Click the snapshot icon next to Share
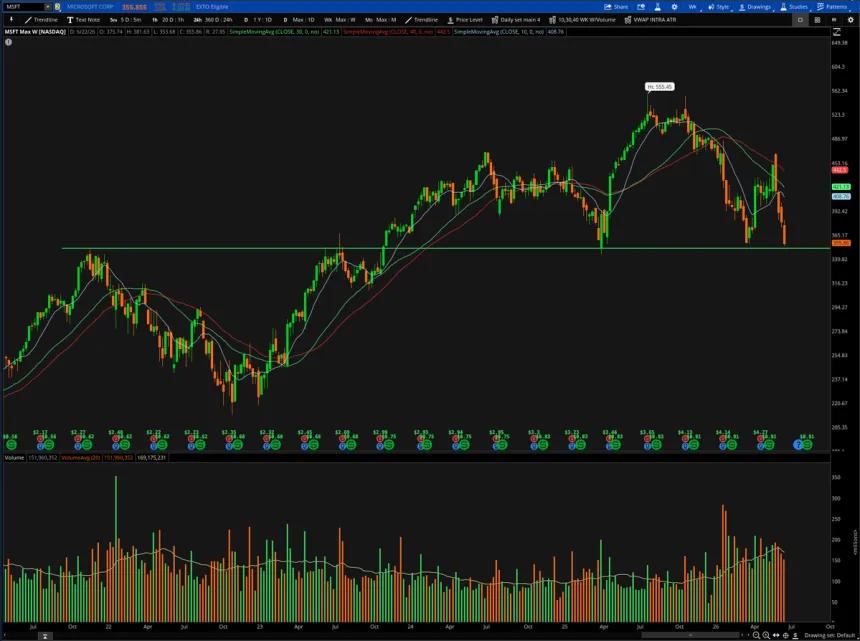The image size is (860, 641). 641,7
